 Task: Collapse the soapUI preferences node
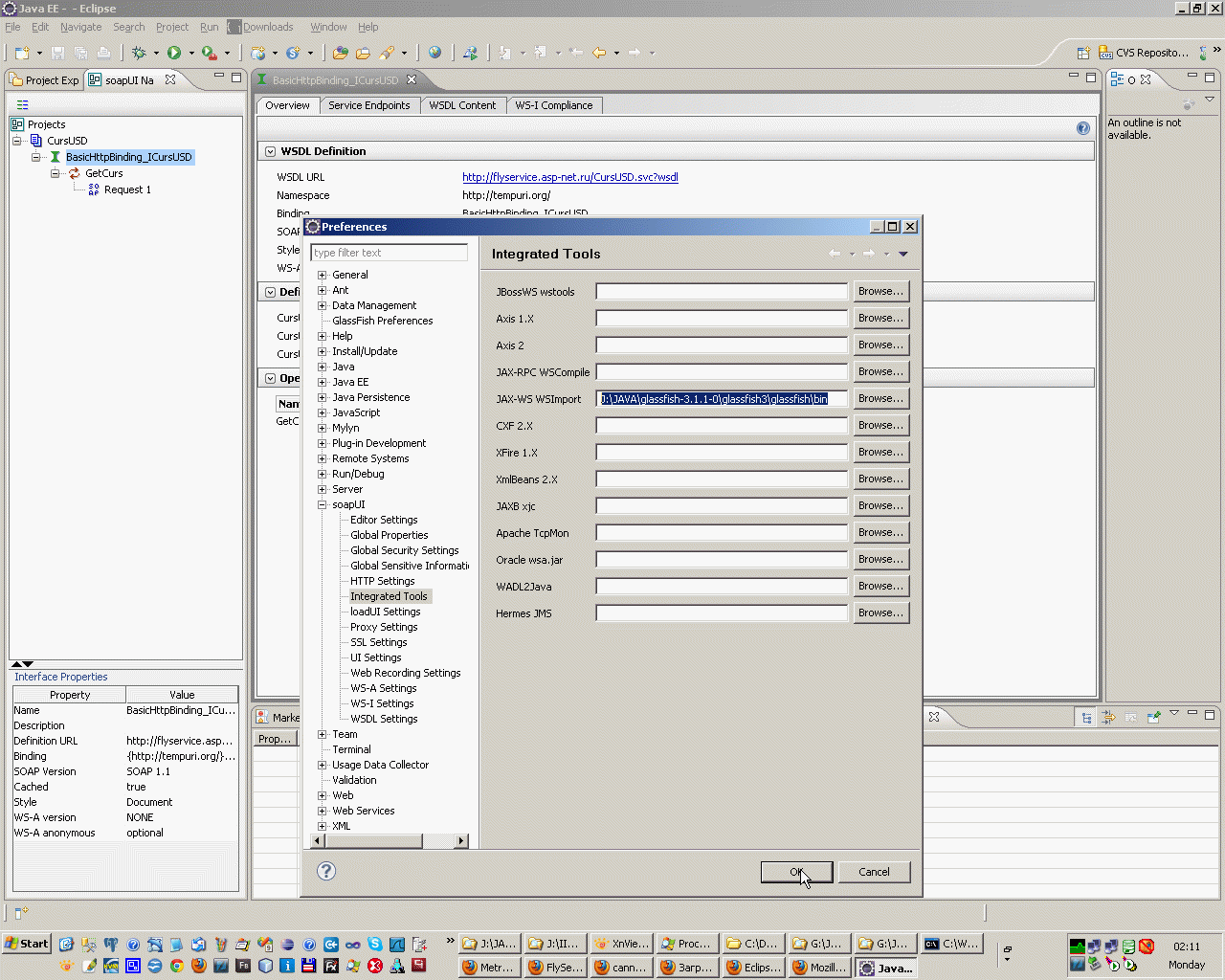tap(323, 504)
